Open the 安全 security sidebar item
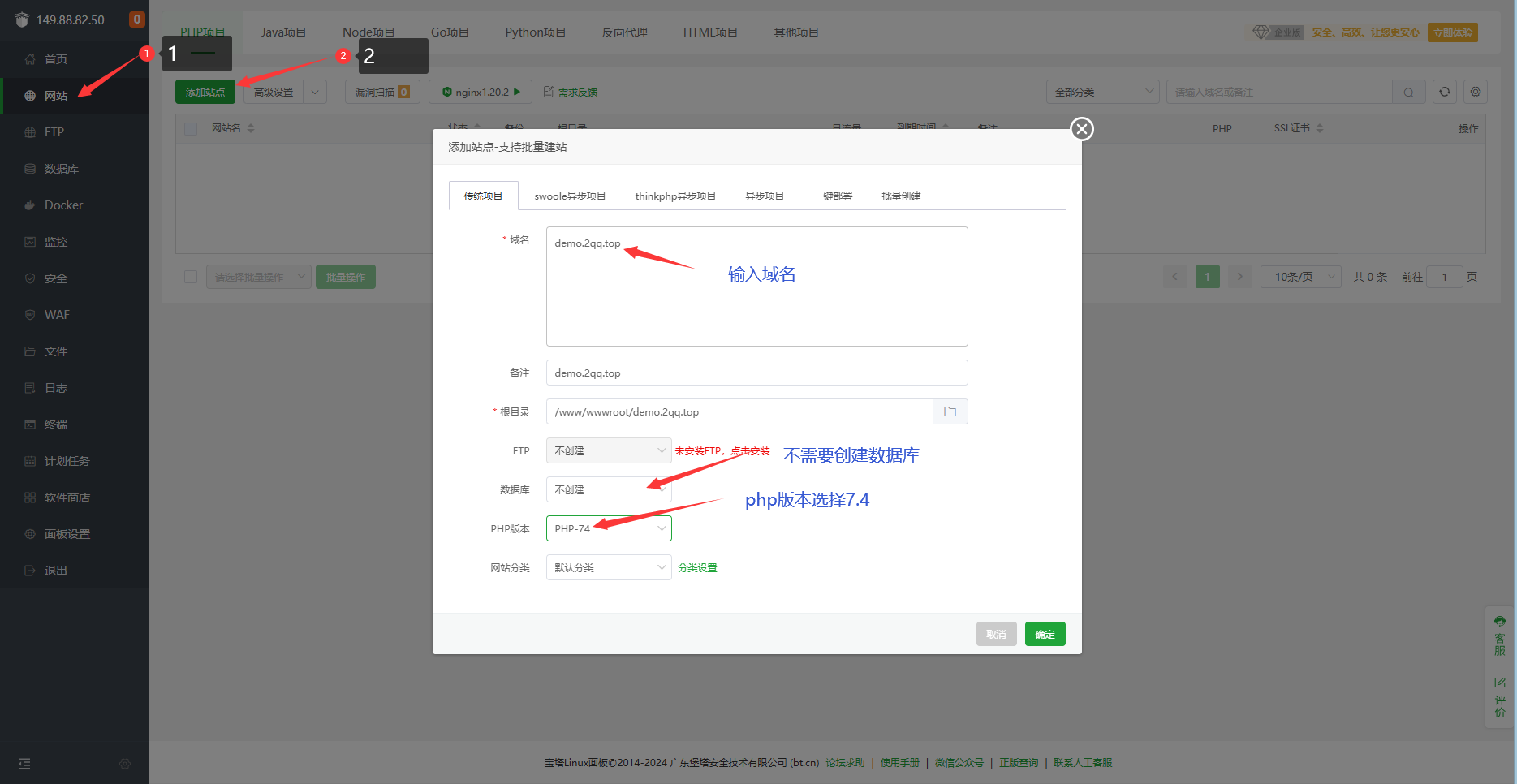The image size is (1517, 784). tap(55, 278)
